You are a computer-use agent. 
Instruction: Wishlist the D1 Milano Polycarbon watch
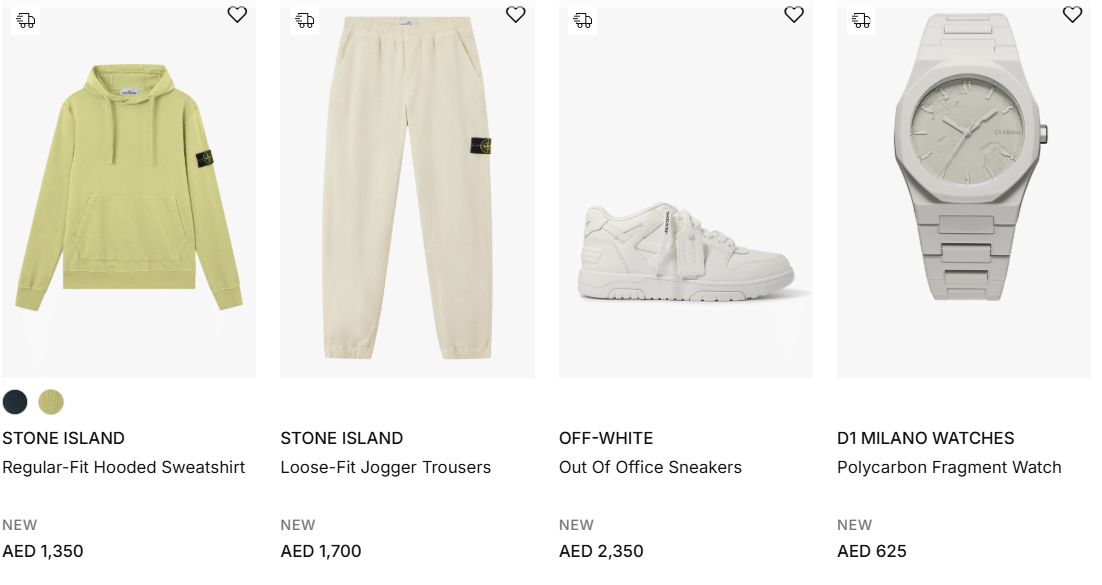click(1072, 15)
